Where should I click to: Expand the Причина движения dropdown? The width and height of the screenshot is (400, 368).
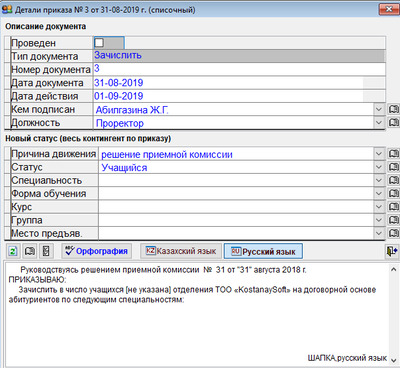click(x=379, y=154)
